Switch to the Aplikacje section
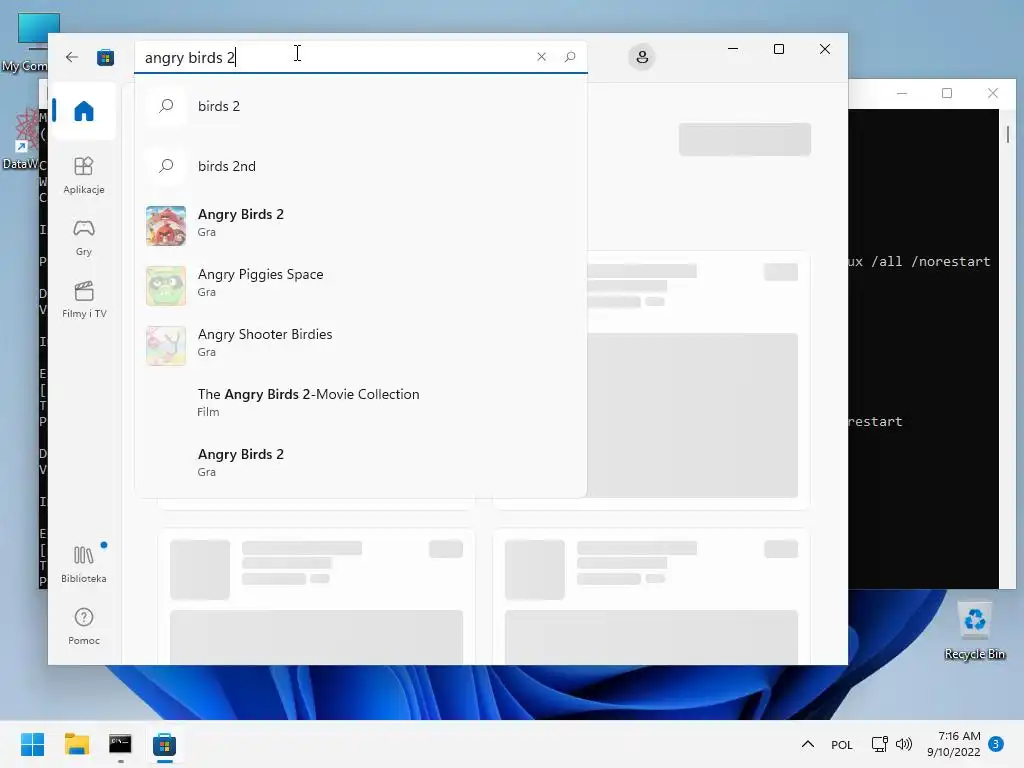The width and height of the screenshot is (1024, 768). (x=84, y=175)
